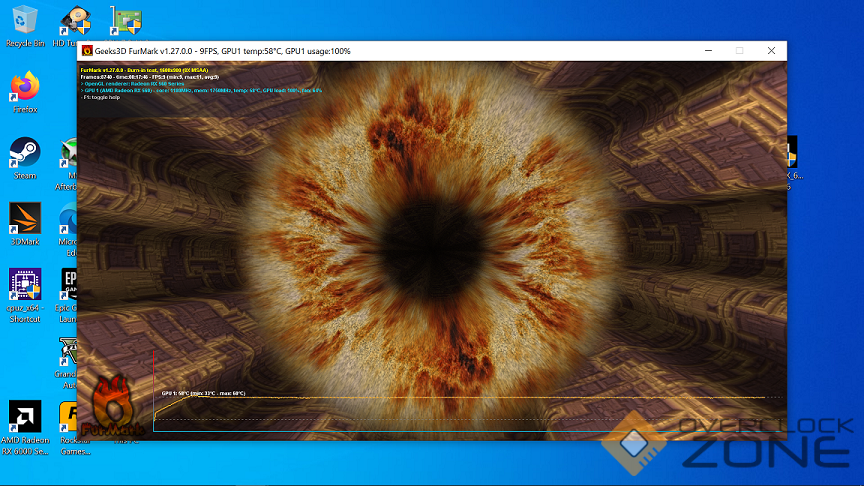Select the cpuz_x64 Shortcut icon

(x=25, y=296)
